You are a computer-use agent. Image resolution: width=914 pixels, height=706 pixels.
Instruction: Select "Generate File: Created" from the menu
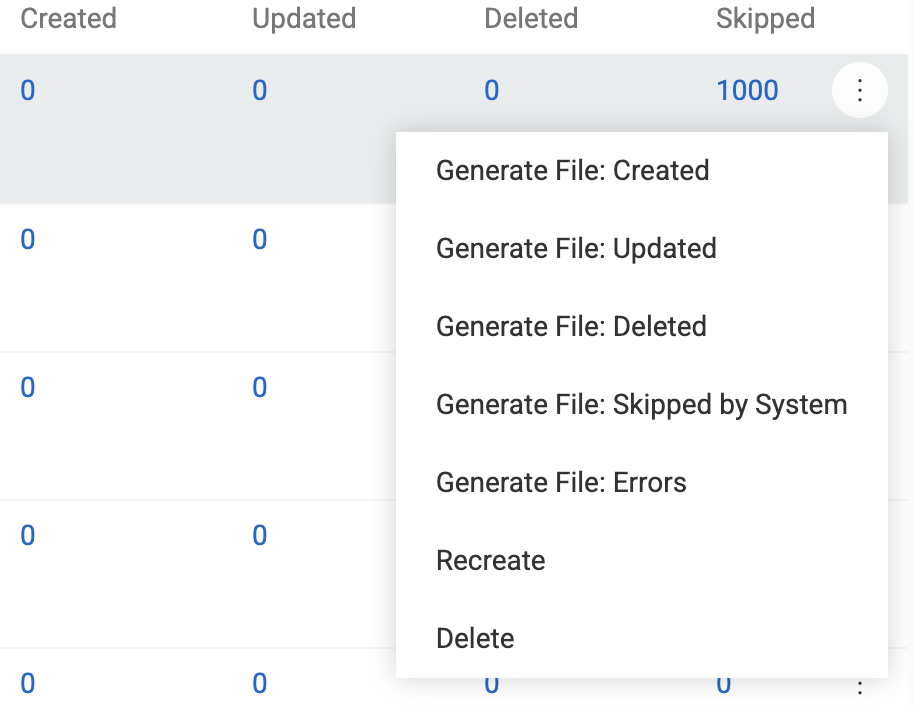pos(572,170)
